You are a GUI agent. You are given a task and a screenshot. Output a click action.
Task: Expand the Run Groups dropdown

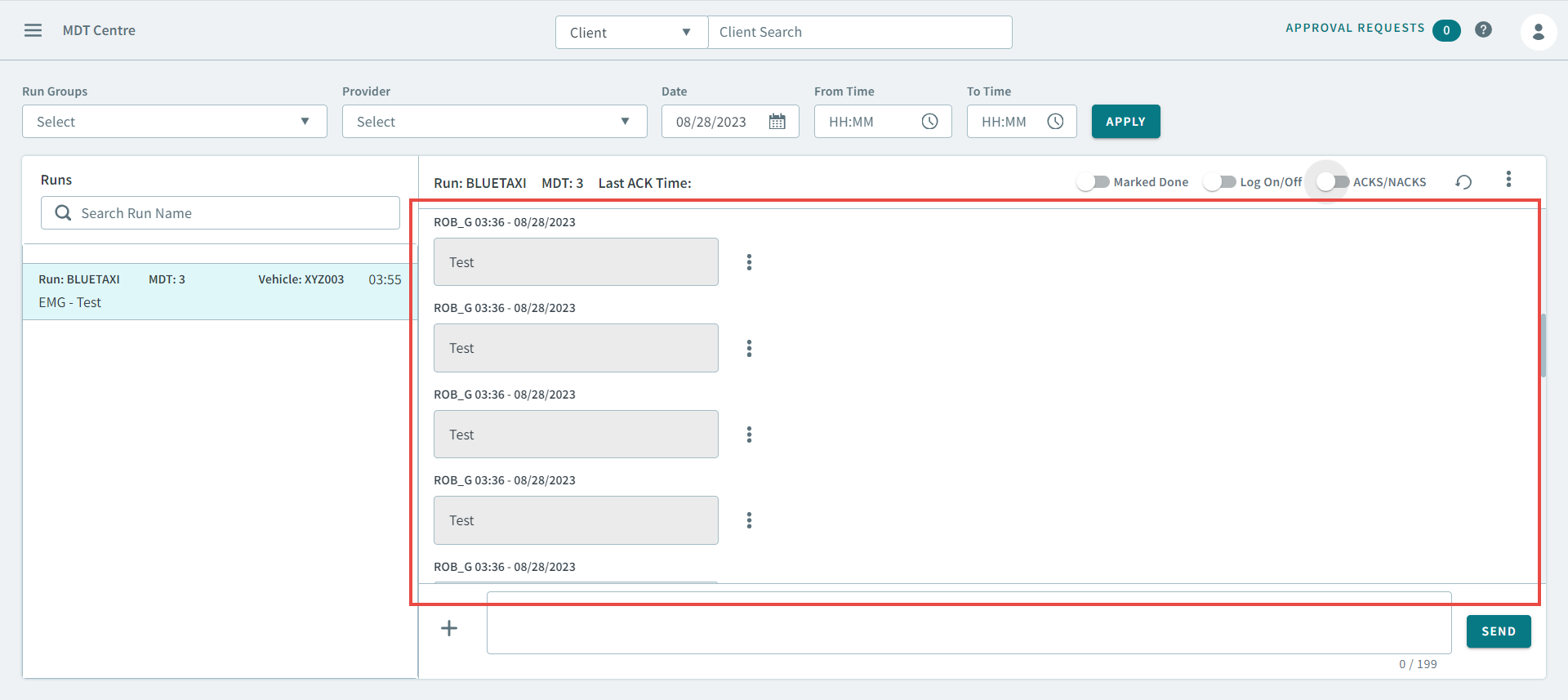pyautogui.click(x=174, y=122)
